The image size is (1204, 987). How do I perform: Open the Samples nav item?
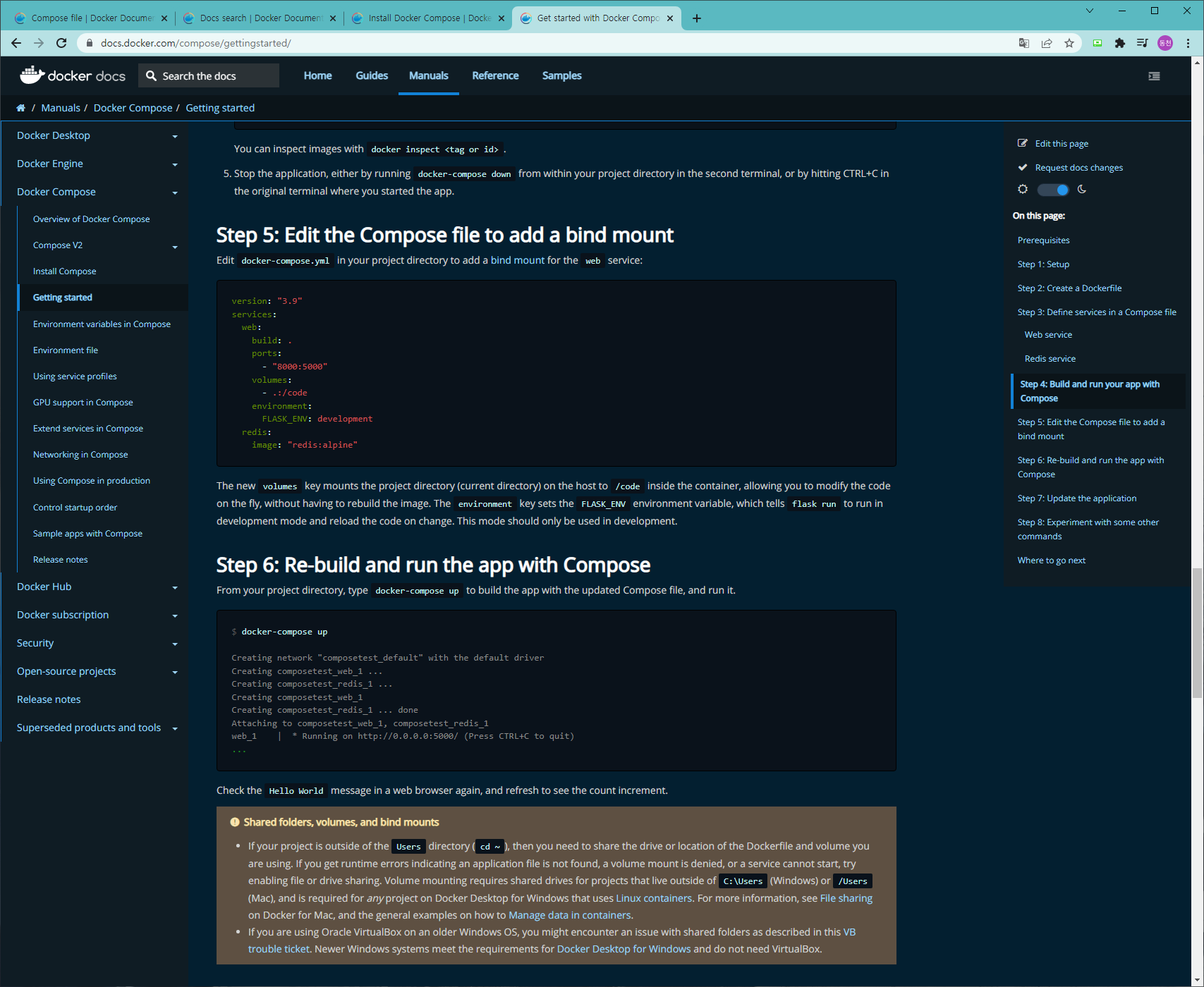[562, 75]
